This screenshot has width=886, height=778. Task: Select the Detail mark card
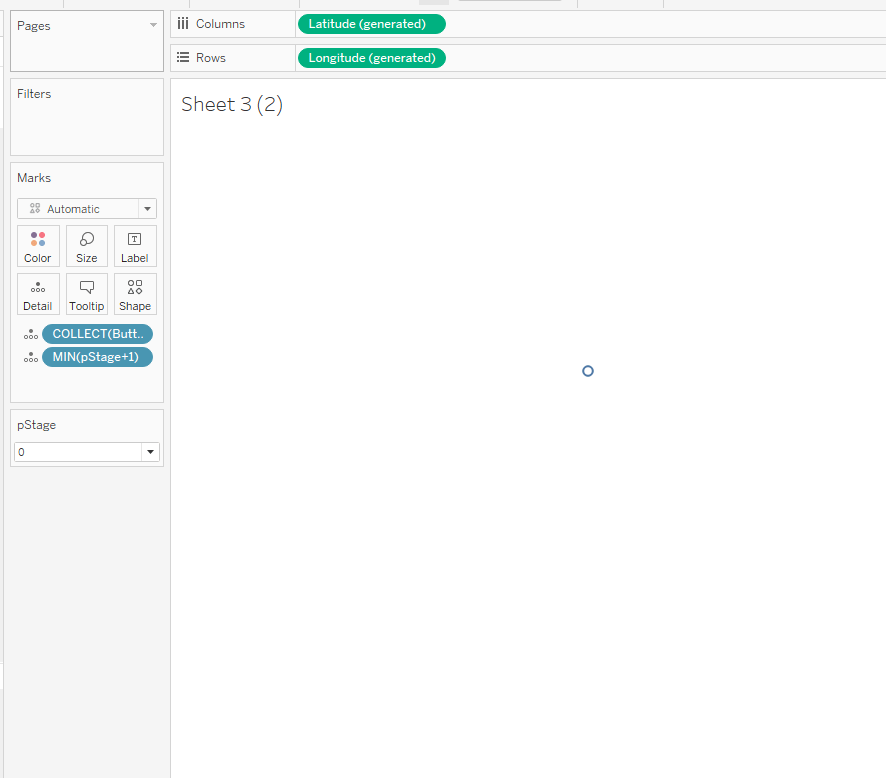pos(38,294)
